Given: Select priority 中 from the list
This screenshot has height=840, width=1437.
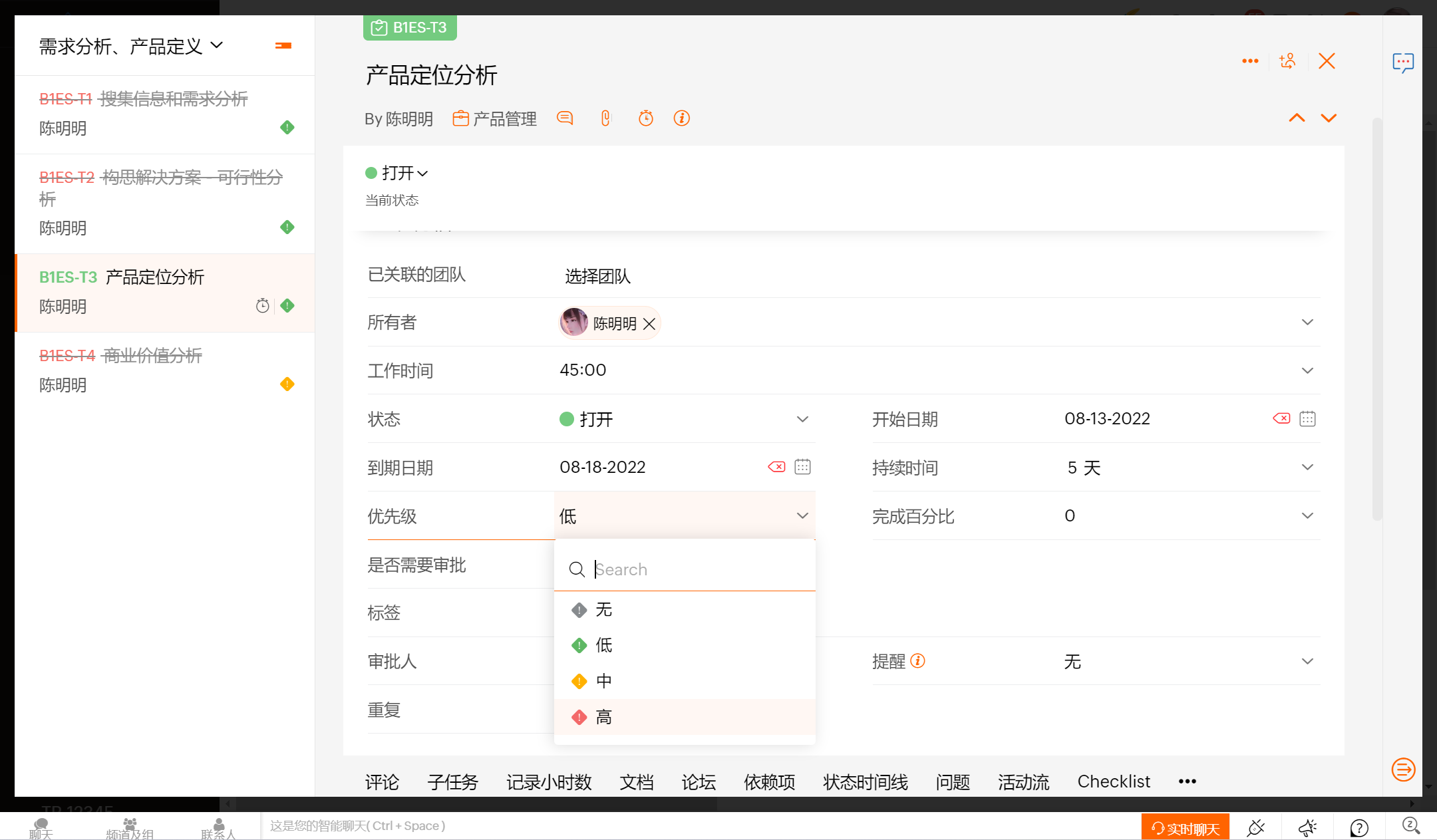Looking at the screenshot, I should (x=604, y=681).
